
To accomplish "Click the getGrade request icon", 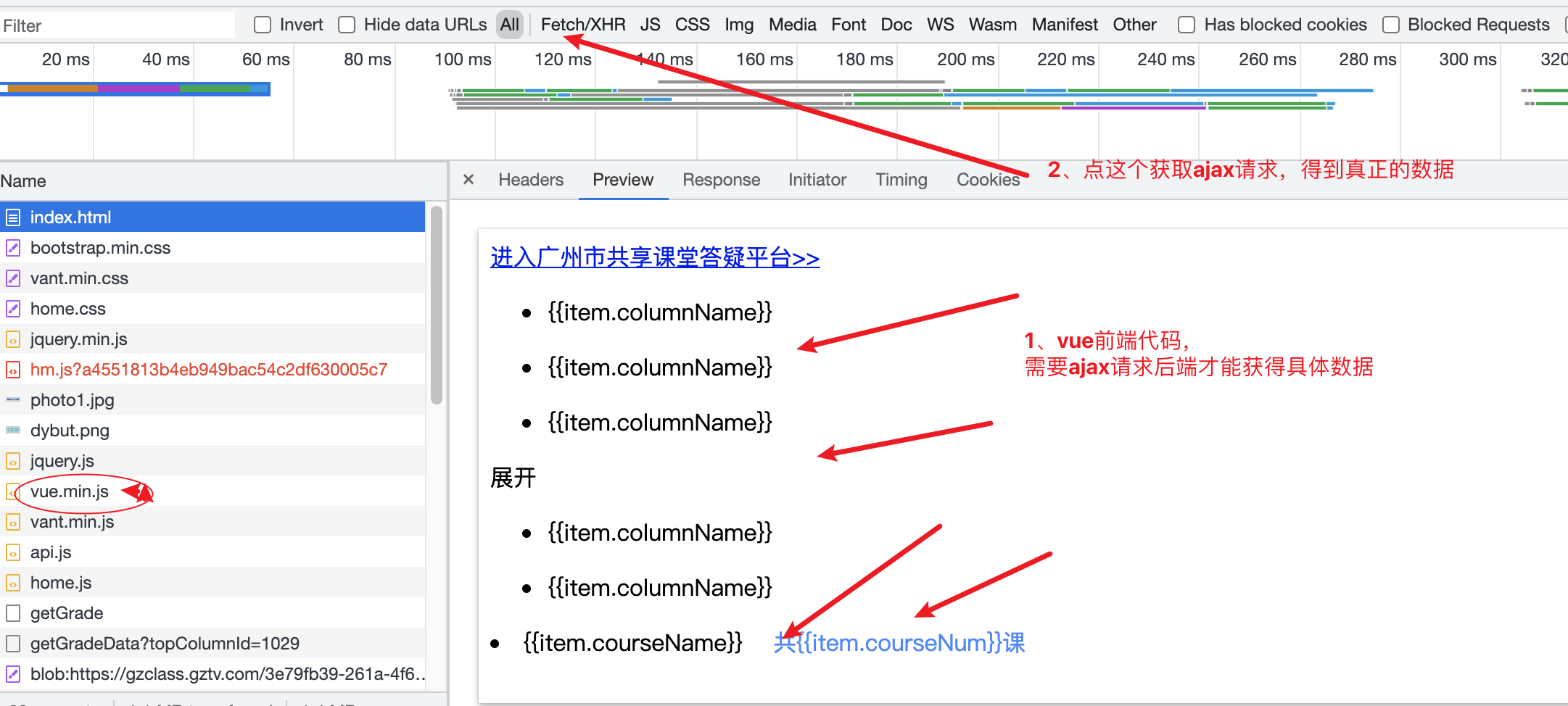I will [x=13, y=613].
